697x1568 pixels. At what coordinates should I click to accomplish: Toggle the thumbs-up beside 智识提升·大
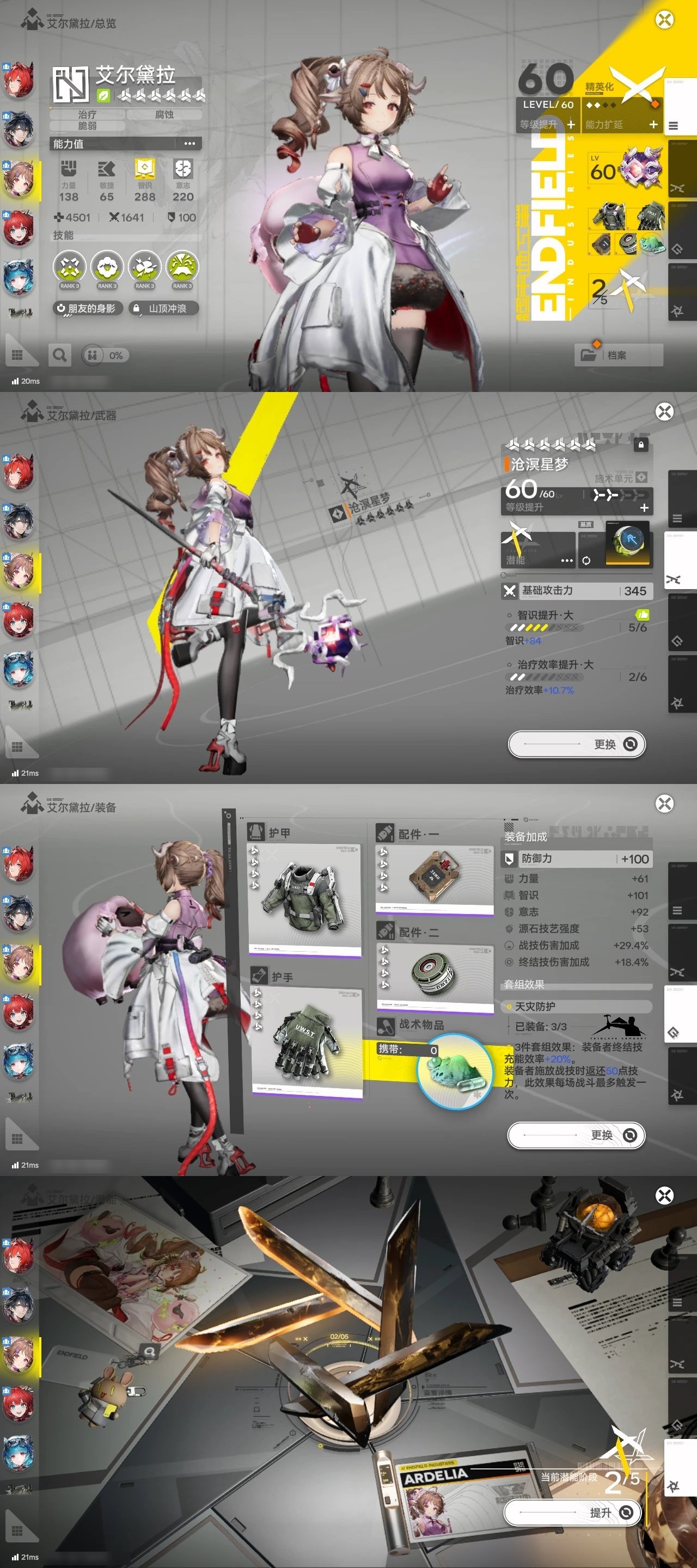pyautogui.click(x=641, y=615)
